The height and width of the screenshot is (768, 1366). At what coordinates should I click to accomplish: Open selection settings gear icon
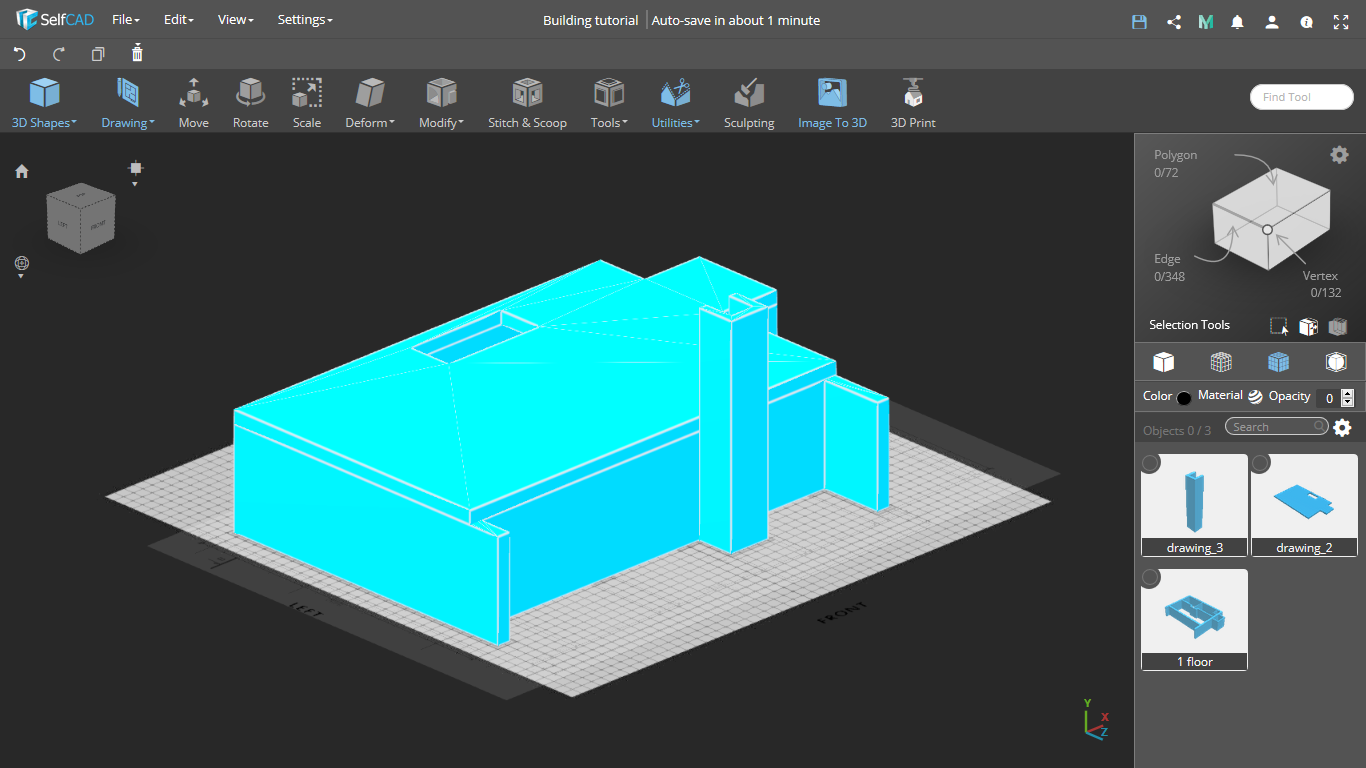(x=1339, y=154)
